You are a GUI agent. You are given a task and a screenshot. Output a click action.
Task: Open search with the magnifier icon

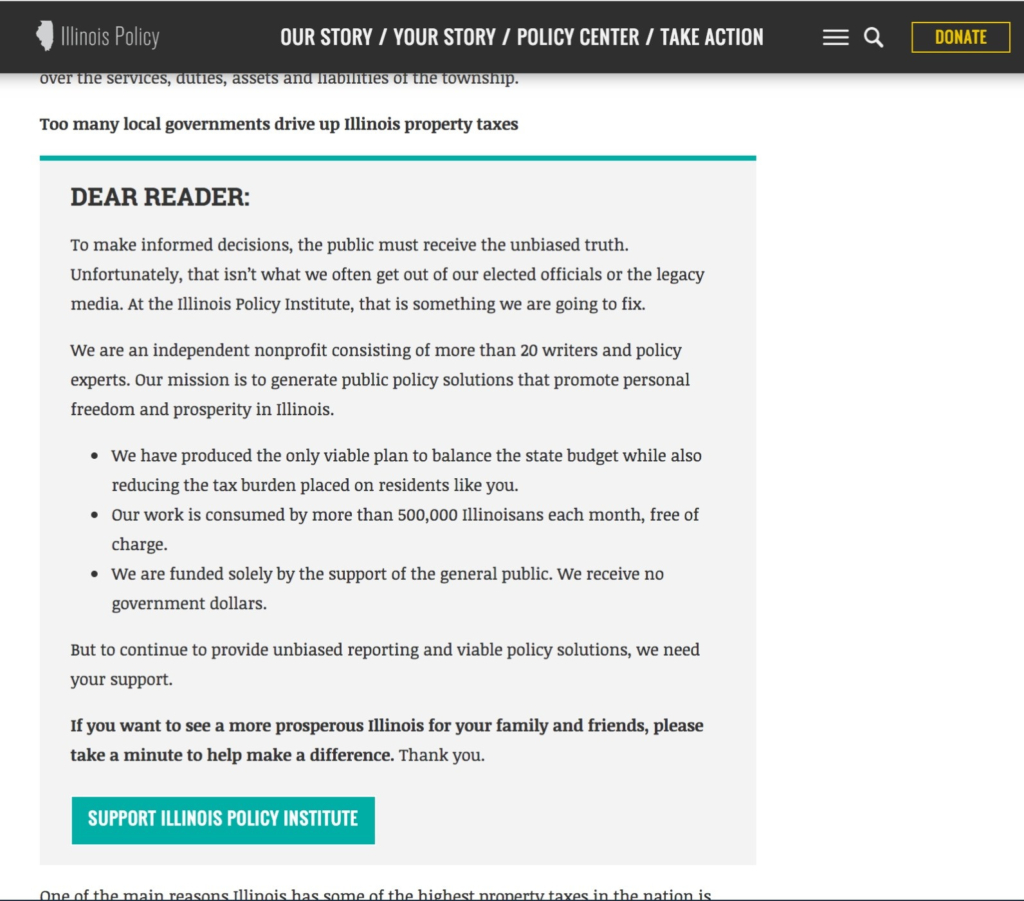click(873, 37)
